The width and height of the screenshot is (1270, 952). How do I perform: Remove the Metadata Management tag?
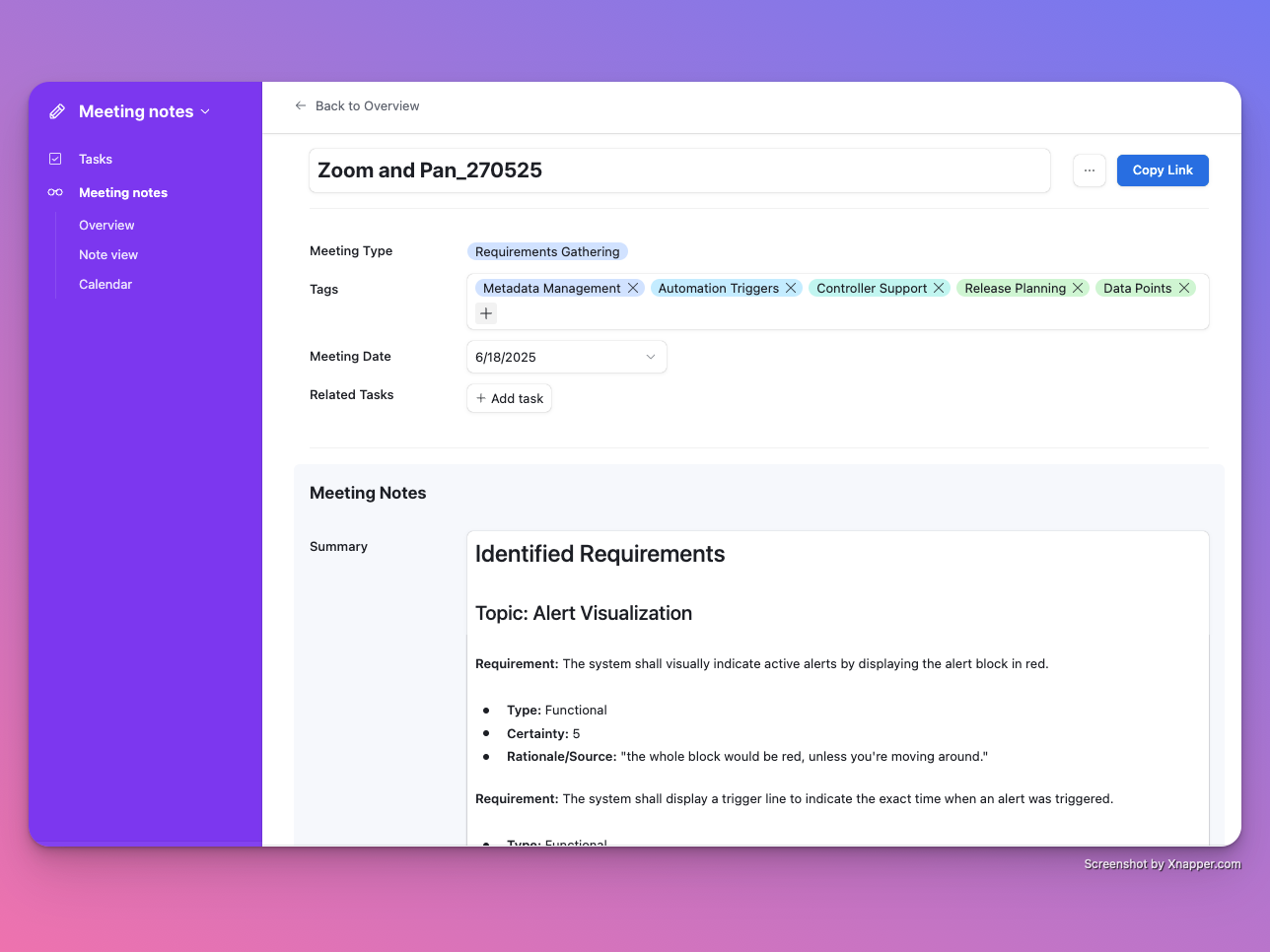pyautogui.click(x=633, y=288)
